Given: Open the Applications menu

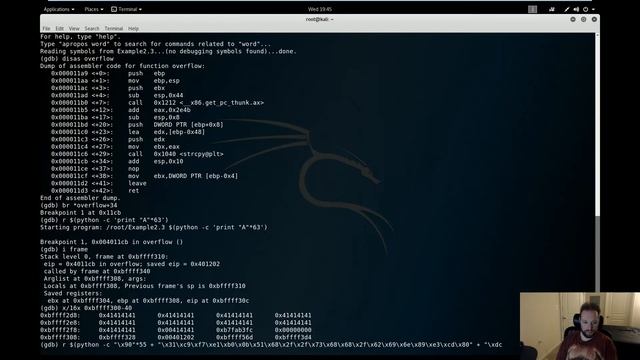Looking at the screenshot, I should pos(59,9).
